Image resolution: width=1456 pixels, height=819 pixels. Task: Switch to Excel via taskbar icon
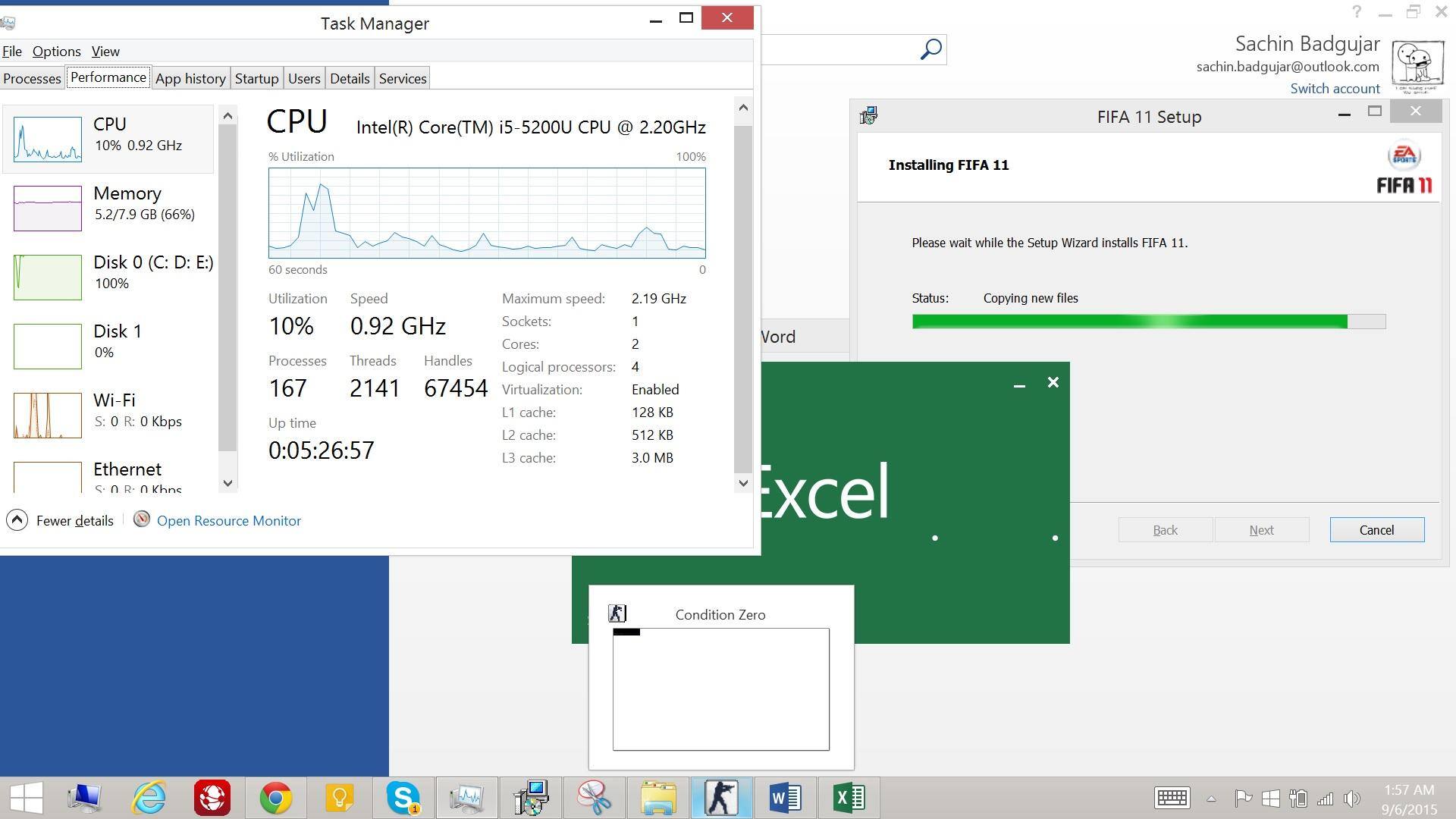(849, 798)
